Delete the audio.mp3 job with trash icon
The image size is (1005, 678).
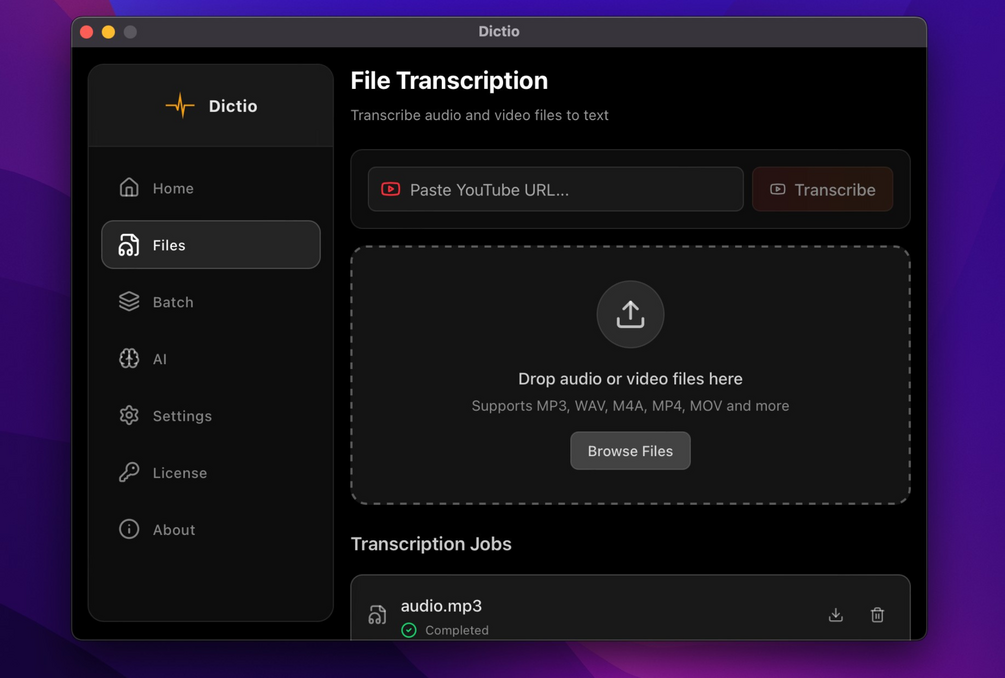tap(877, 615)
